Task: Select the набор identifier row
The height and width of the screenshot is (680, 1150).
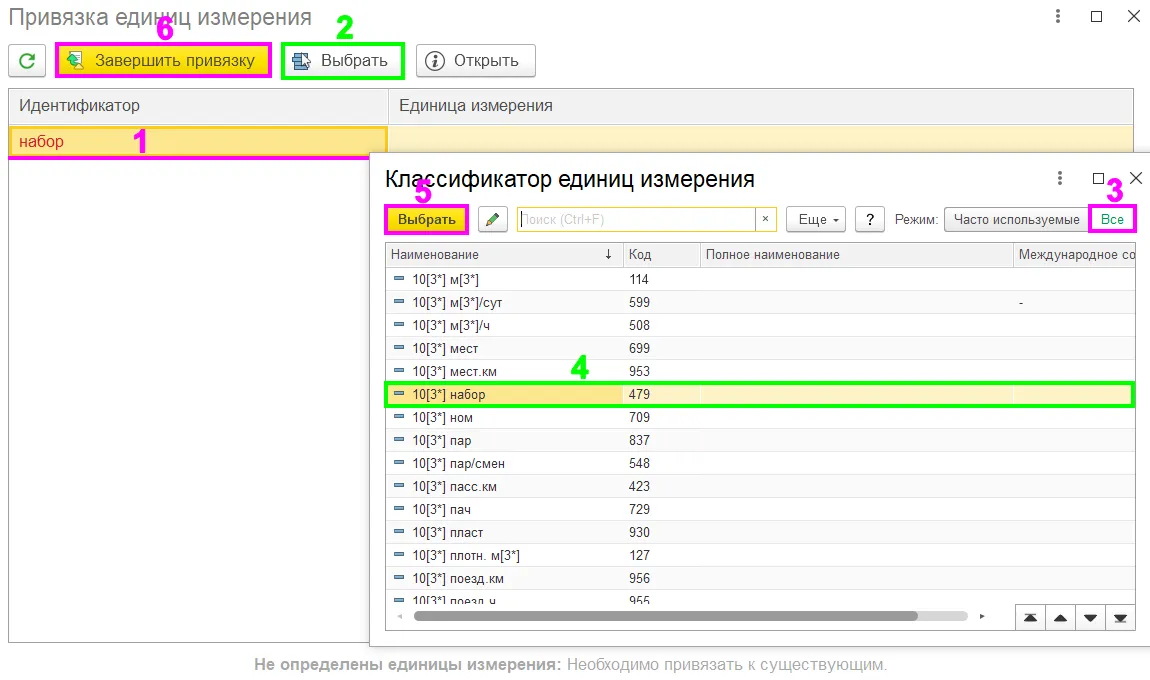Action: coord(198,142)
